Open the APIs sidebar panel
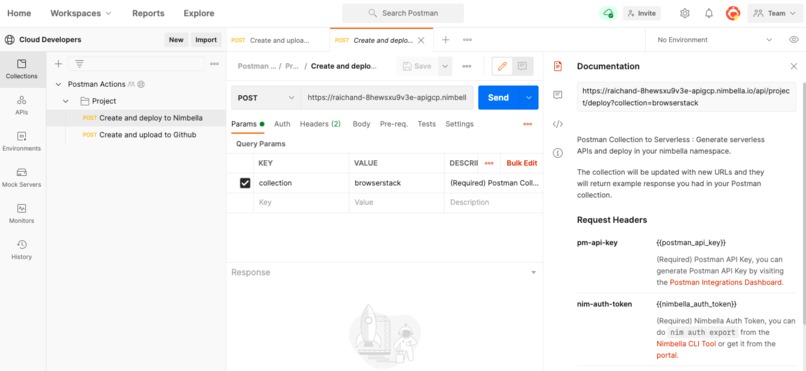The image size is (806, 371). [x=22, y=105]
